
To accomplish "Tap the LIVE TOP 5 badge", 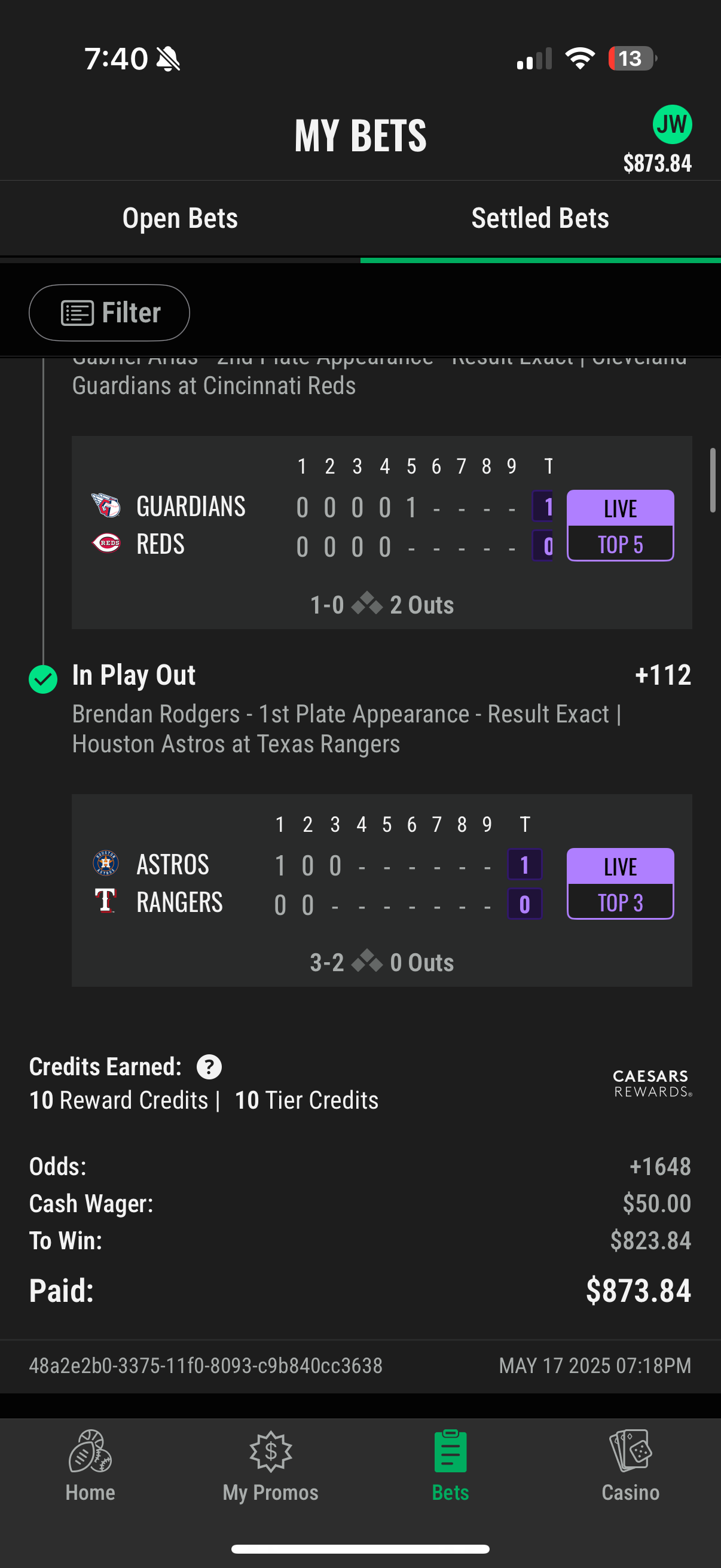I will tap(620, 525).
